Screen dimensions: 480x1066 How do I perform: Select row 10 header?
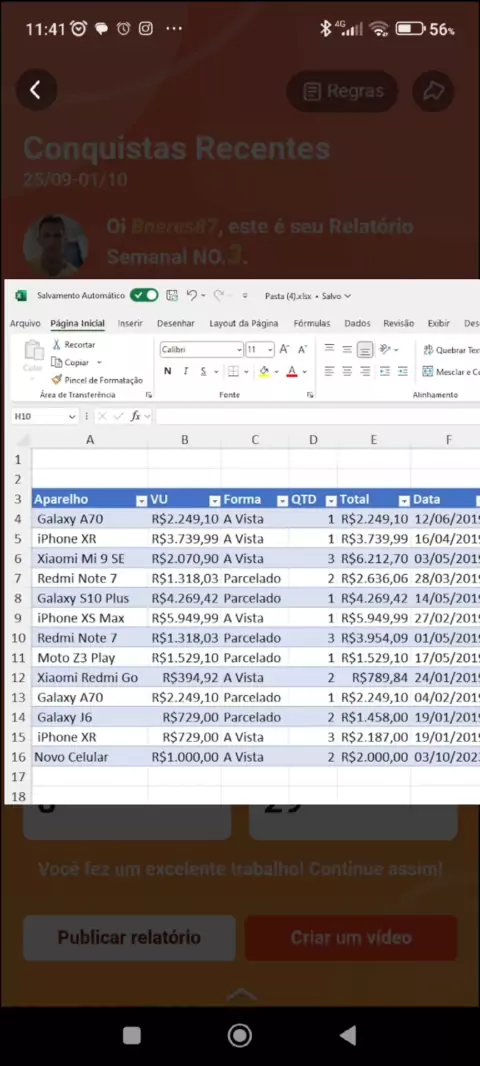[x=18, y=638]
